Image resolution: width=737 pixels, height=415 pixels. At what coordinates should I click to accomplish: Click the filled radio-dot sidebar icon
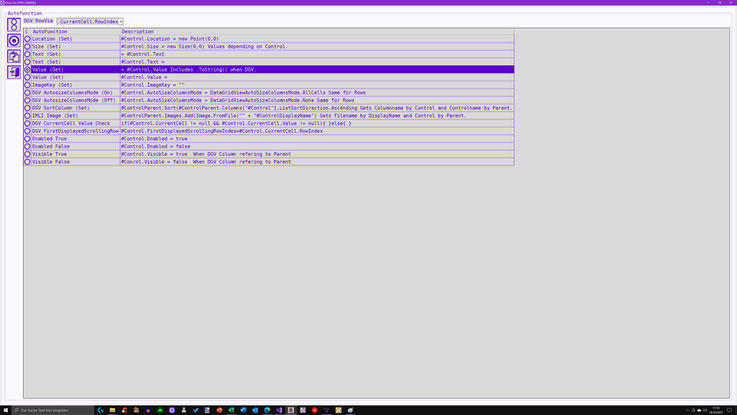click(x=14, y=40)
